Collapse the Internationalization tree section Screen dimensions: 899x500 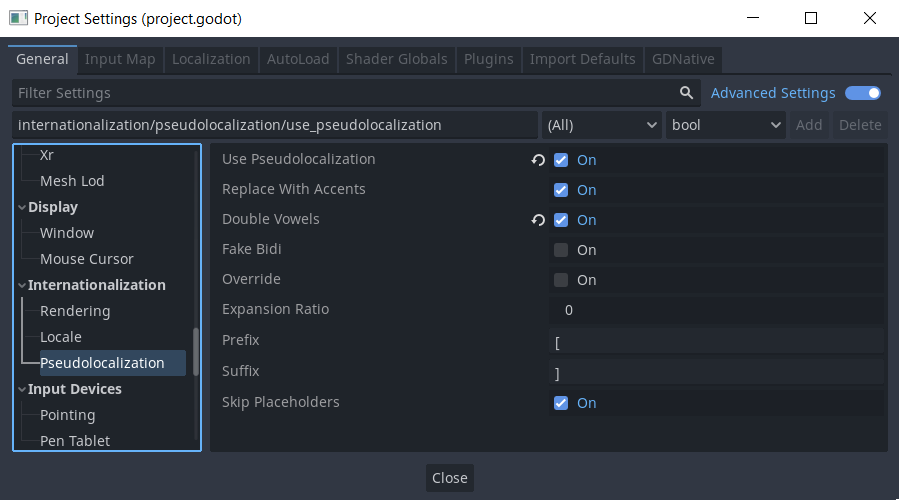click(22, 285)
